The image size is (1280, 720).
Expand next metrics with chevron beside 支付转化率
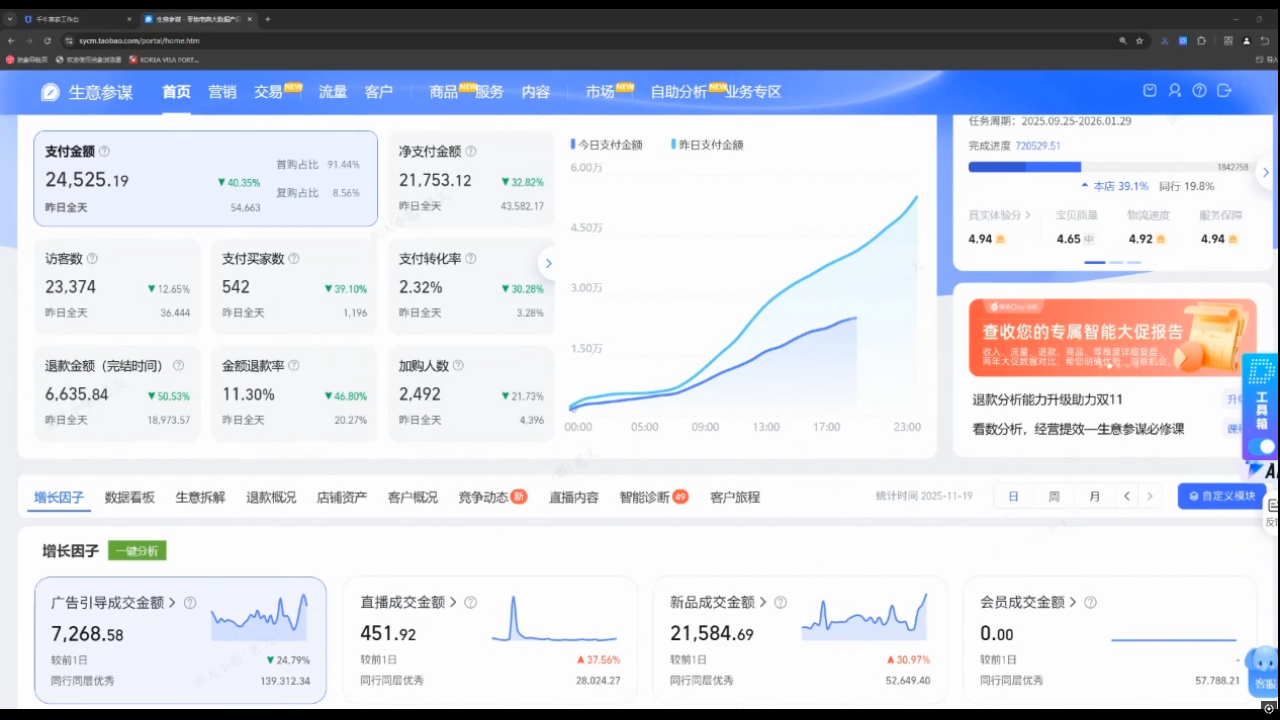pyautogui.click(x=548, y=263)
